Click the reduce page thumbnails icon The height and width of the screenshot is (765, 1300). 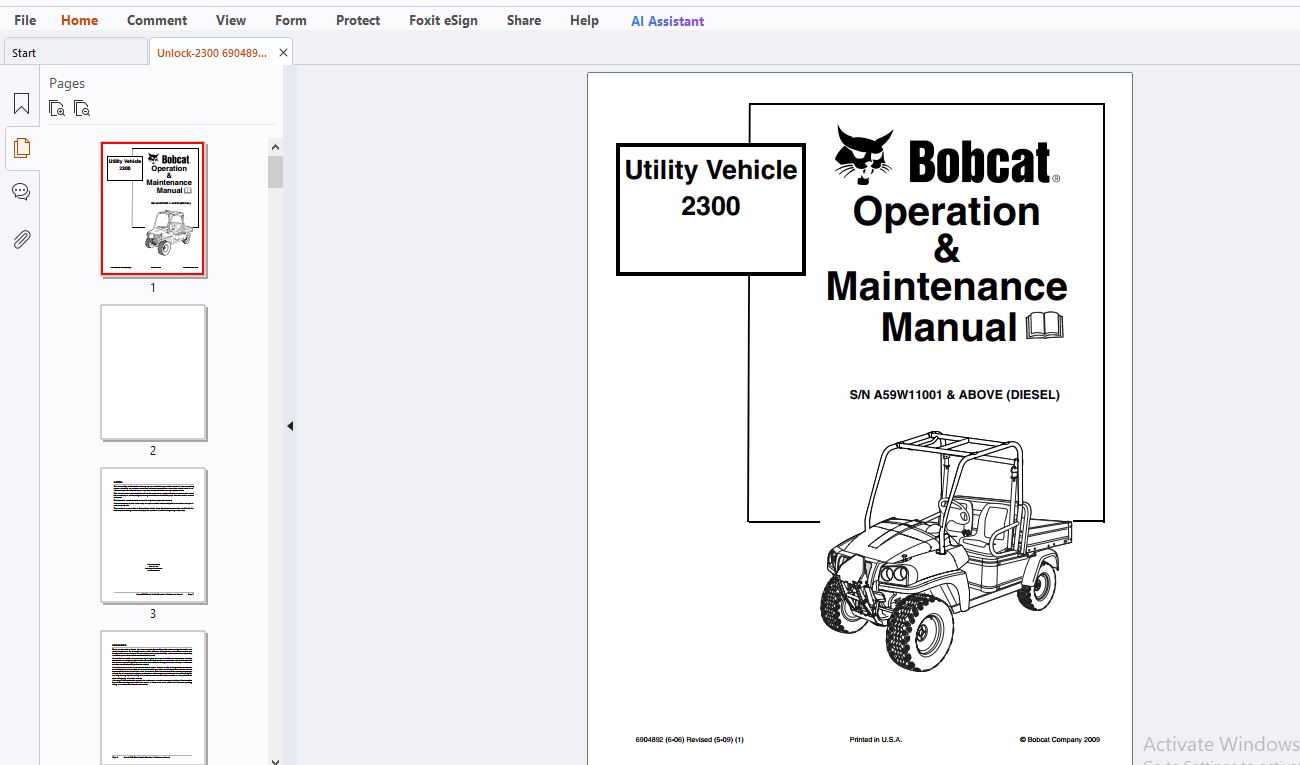(82, 108)
